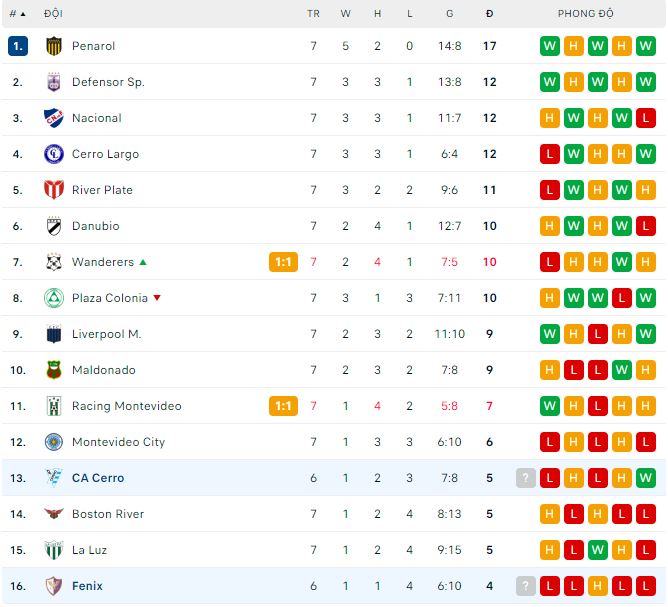Click the Racing Montevideo 1:1 live score
The image size is (668, 607).
(x=283, y=406)
